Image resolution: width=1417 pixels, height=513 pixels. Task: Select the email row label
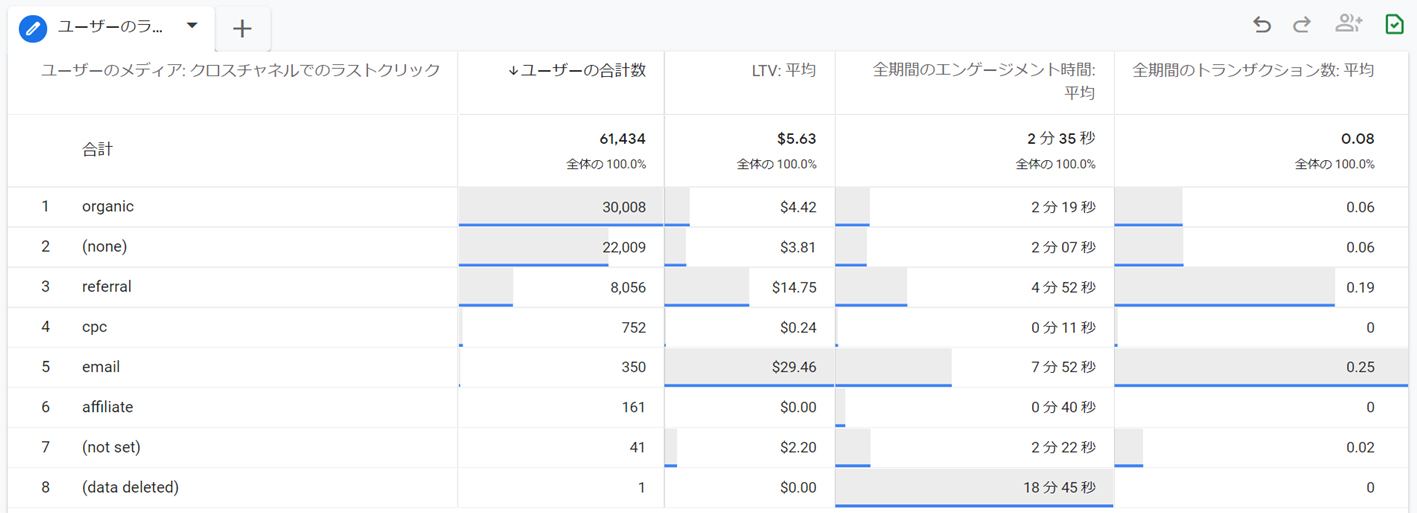click(101, 367)
